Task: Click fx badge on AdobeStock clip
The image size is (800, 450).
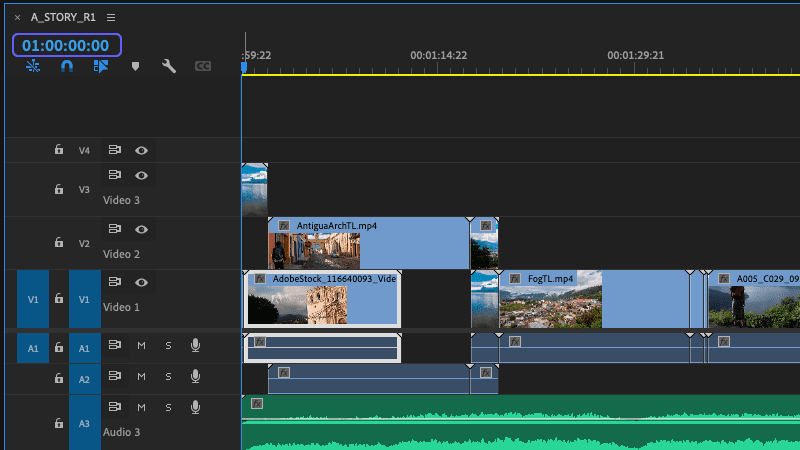Action: point(260,279)
